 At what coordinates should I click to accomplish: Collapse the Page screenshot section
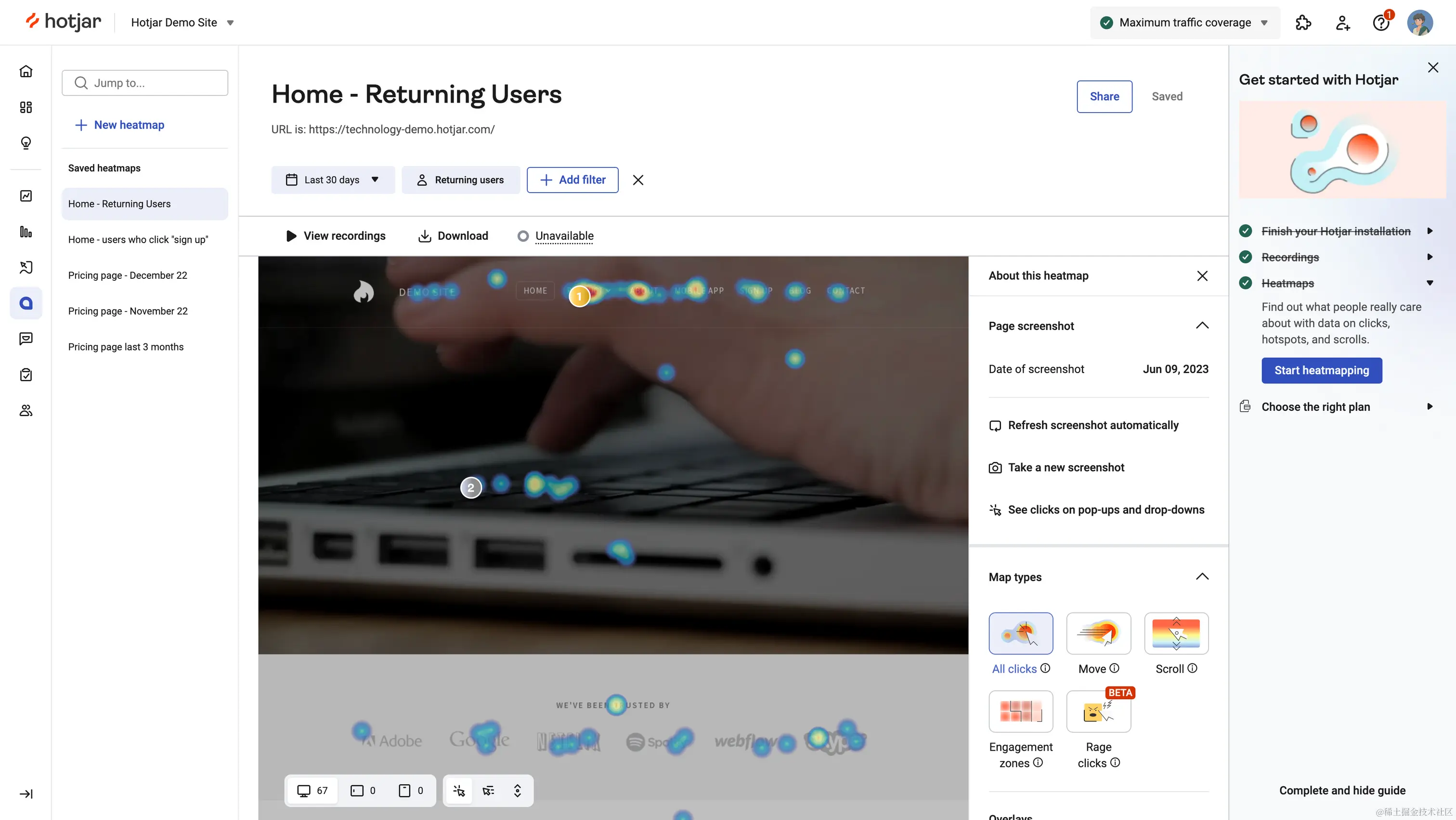click(1202, 325)
